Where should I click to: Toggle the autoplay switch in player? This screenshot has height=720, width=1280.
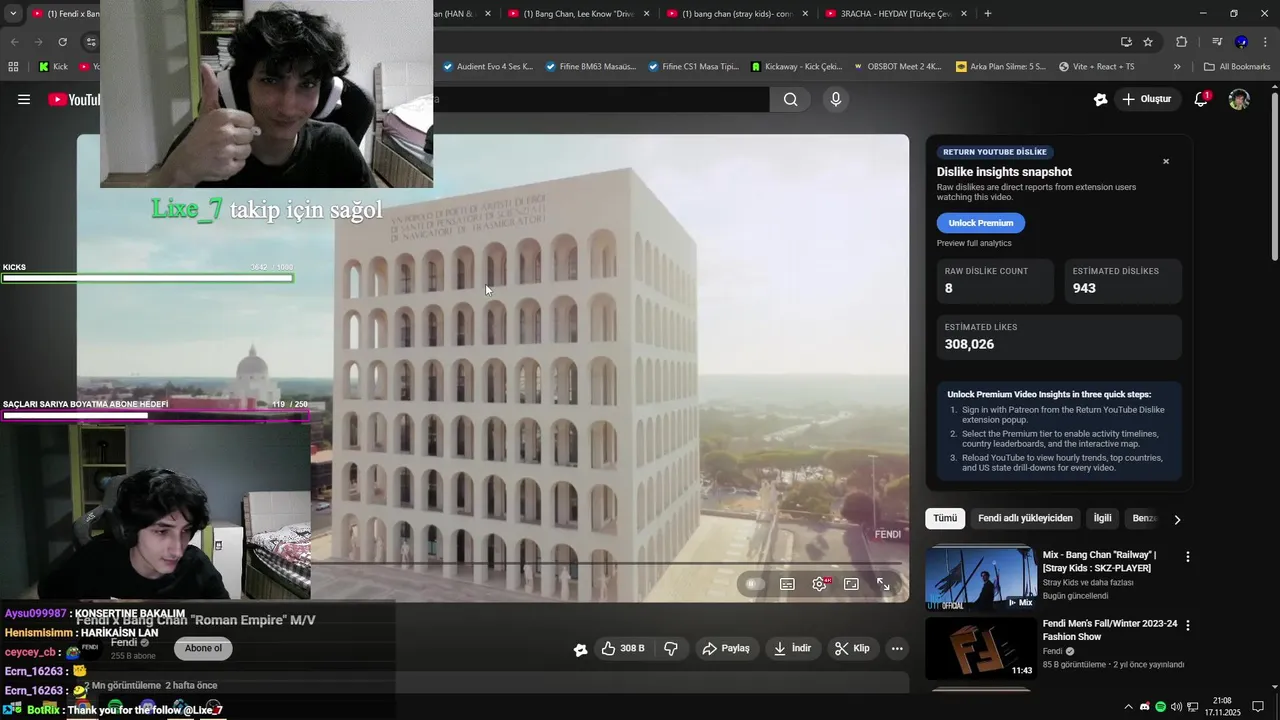pos(755,584)
